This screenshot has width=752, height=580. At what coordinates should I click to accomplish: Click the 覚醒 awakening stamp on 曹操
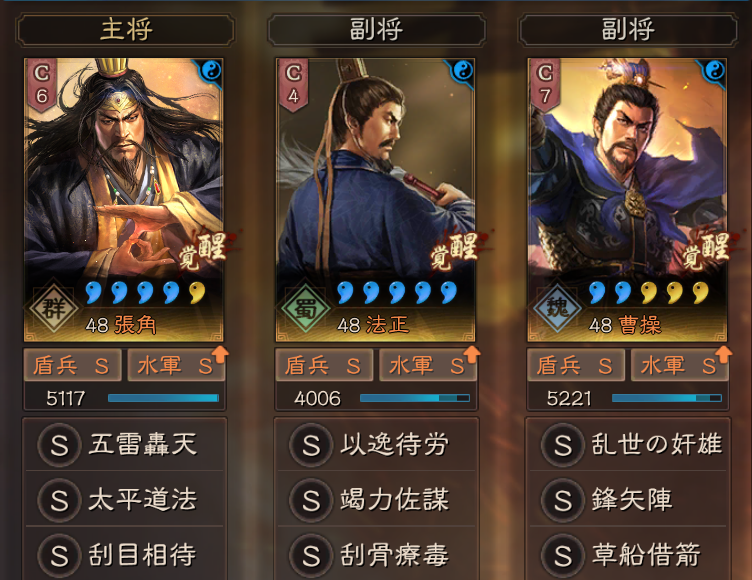tap(707, 251)
